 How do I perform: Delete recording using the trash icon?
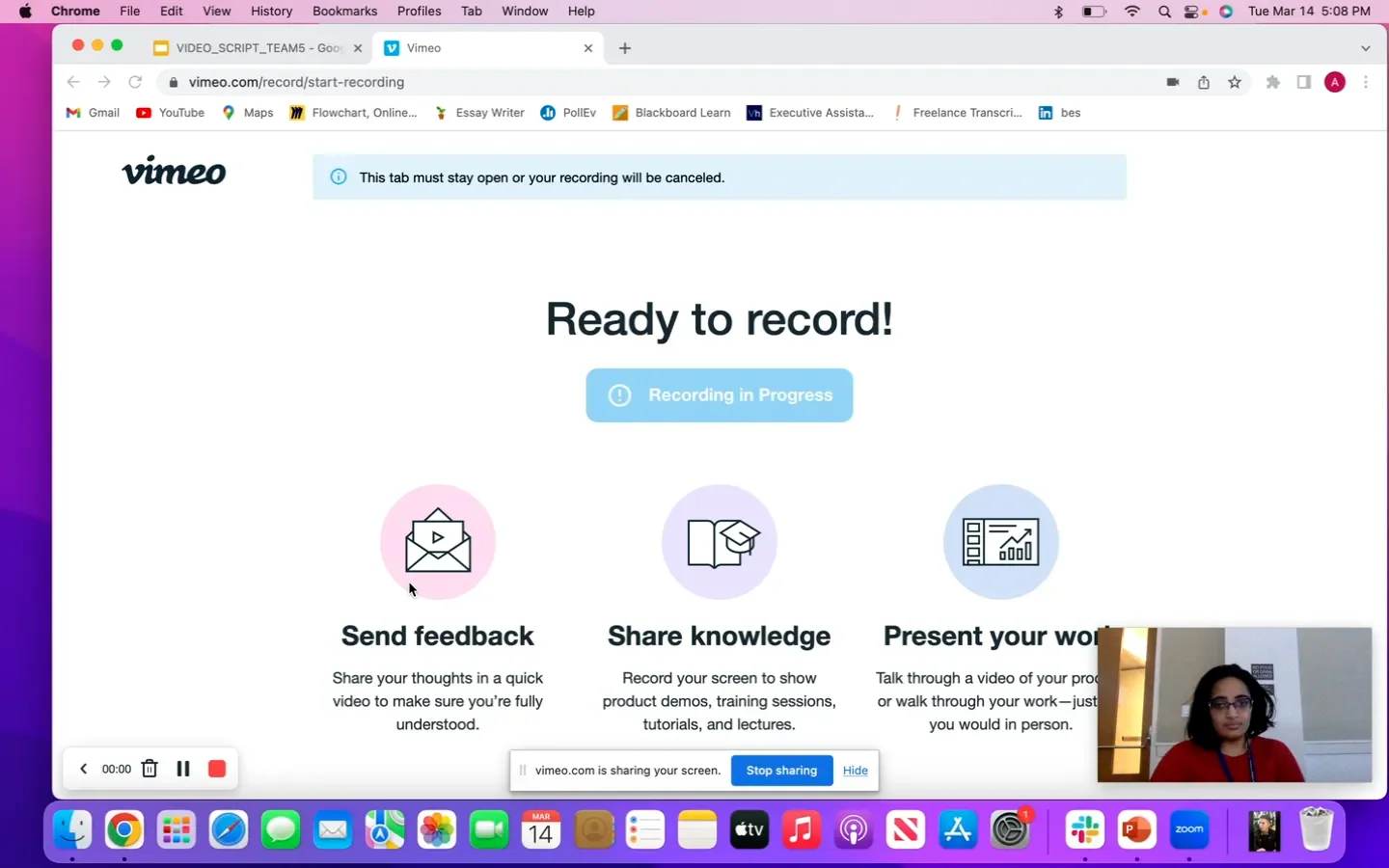tap(150, 769)
